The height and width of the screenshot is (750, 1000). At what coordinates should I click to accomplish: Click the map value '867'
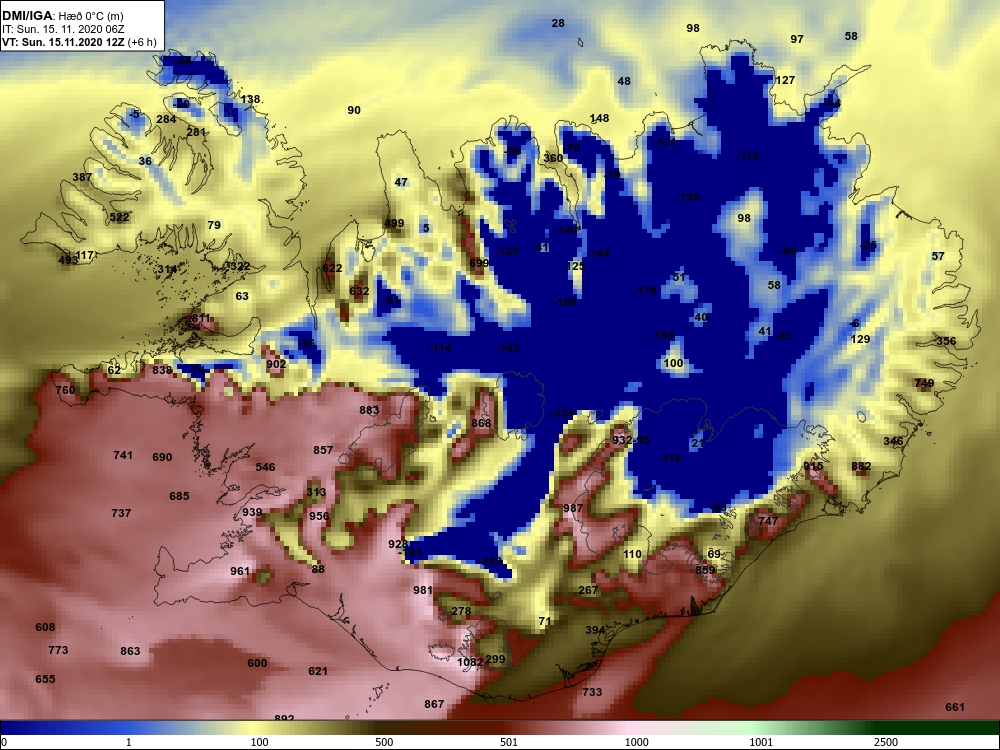pyautogui.click(x=434, y=704)
